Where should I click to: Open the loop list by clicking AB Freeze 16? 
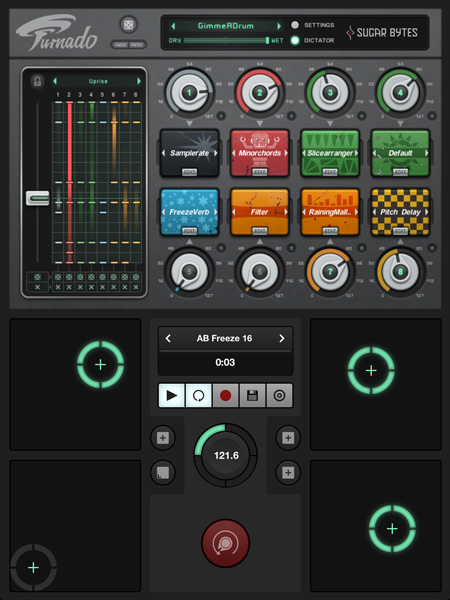click(225, 338)
